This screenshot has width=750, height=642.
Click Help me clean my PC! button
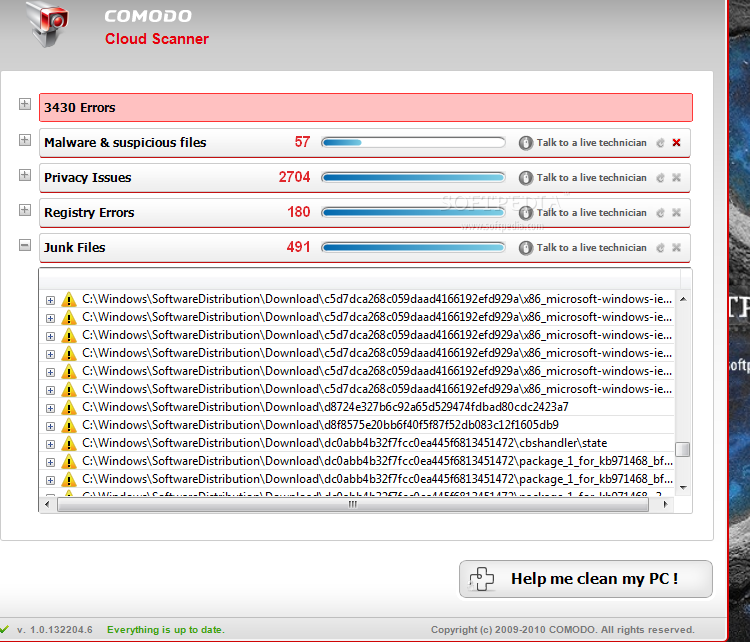point(585,579)
